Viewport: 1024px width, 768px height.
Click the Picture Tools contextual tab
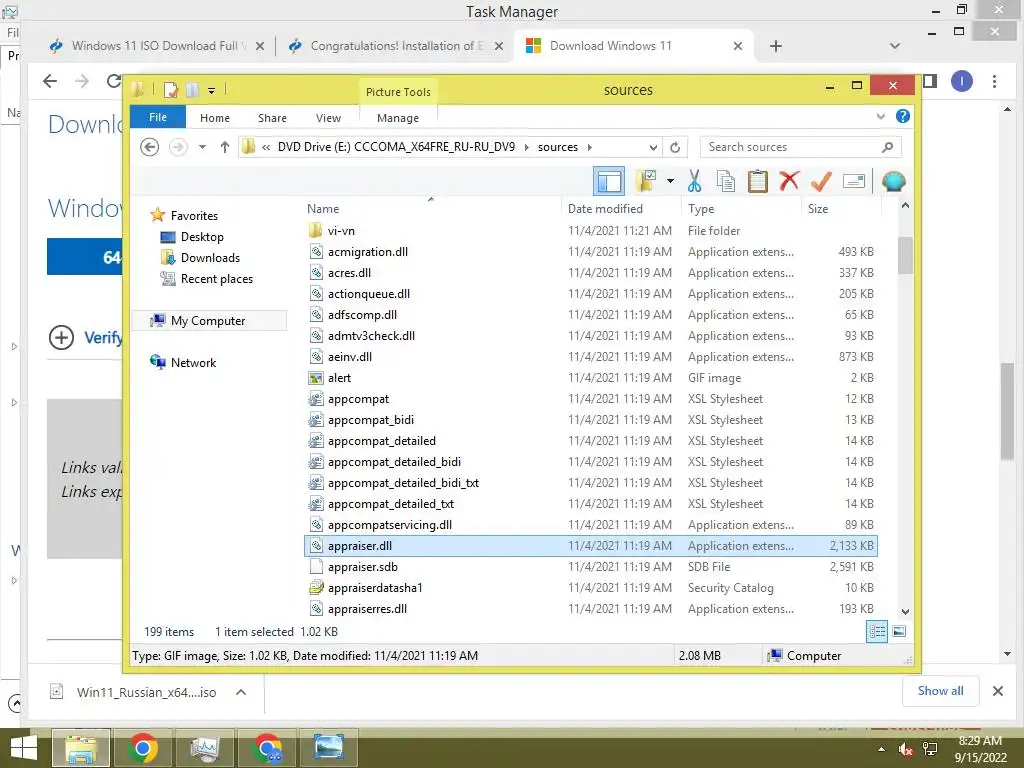(x=398, y=91)
